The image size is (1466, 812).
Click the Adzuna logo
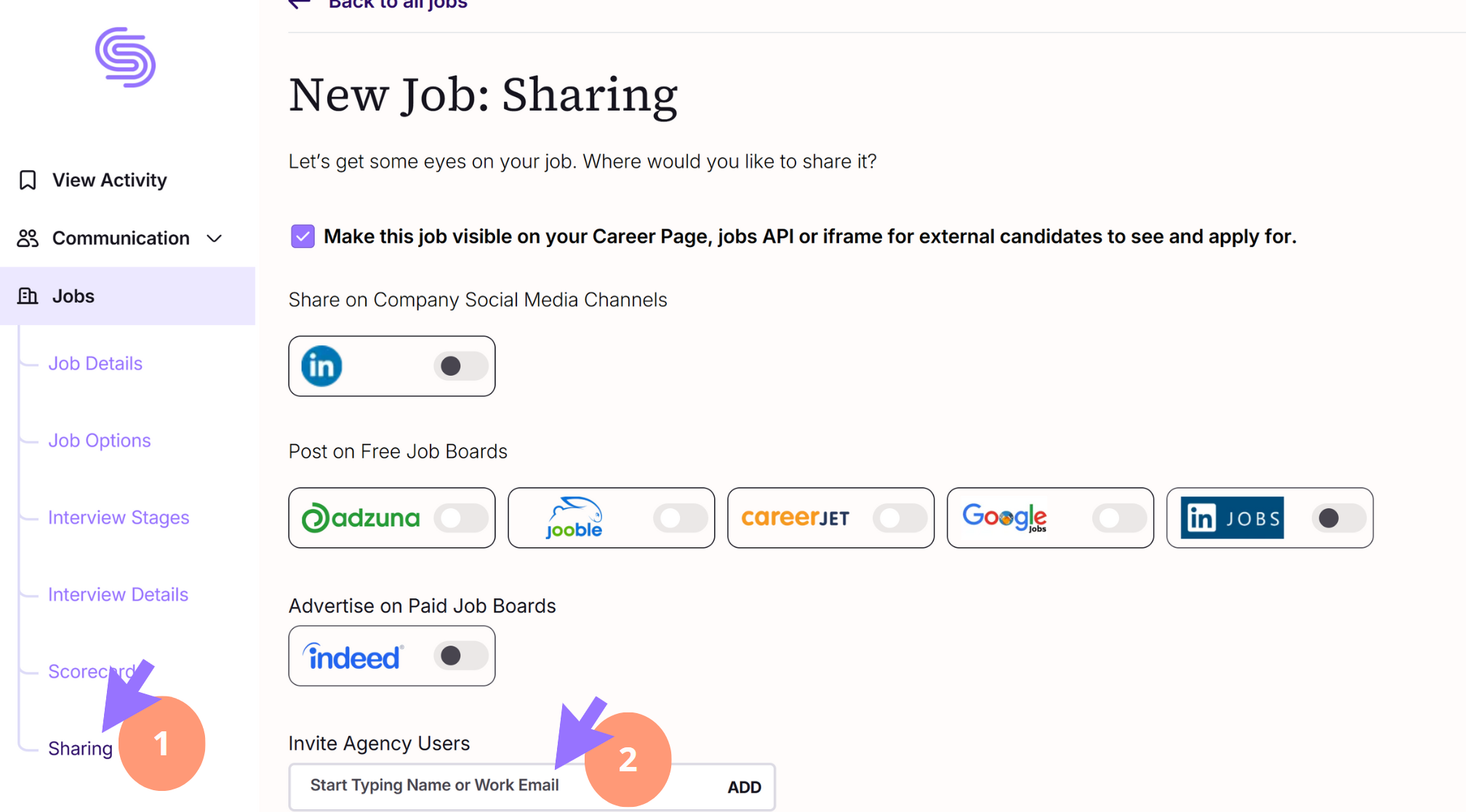click(361, 518)
